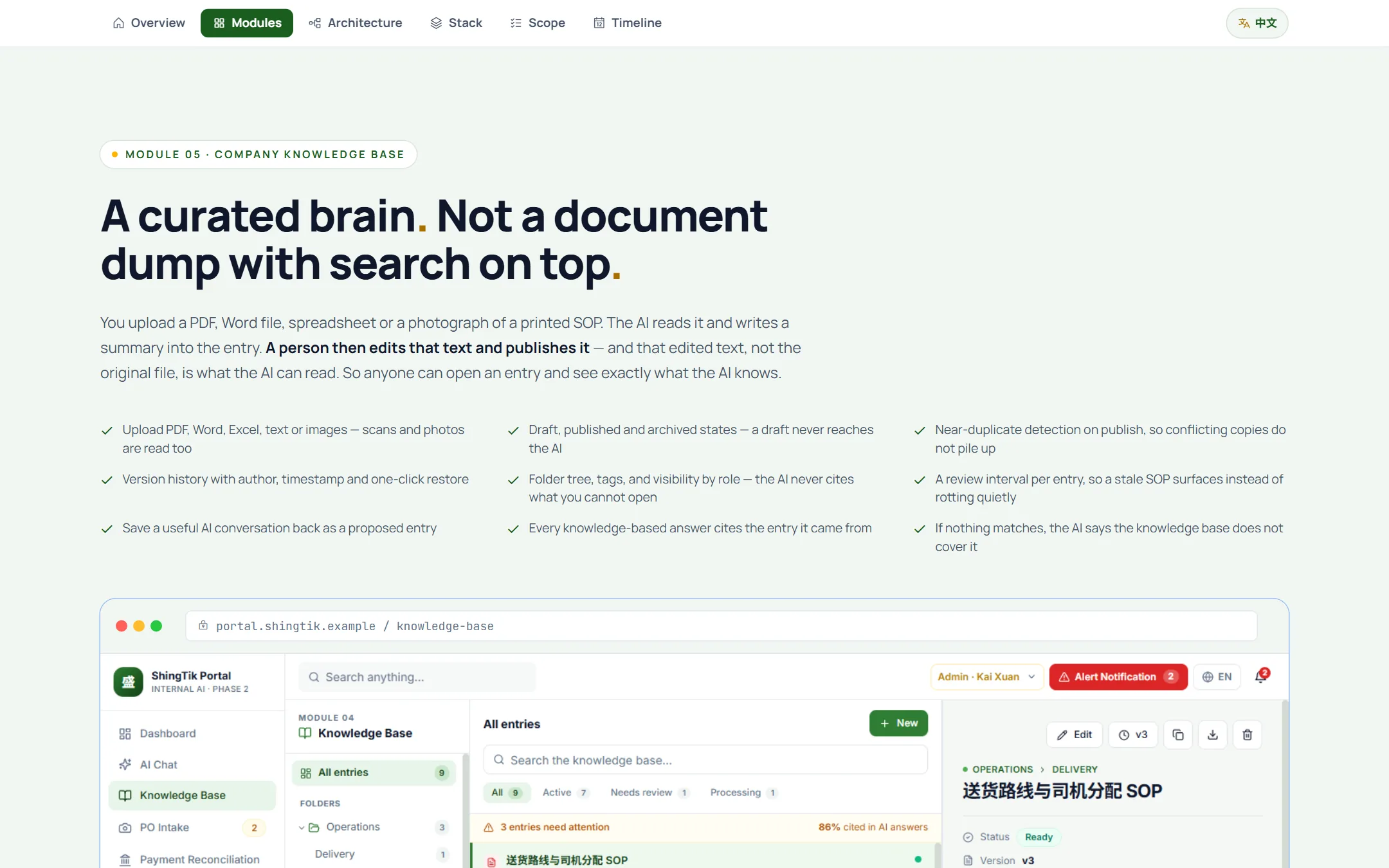Edit the current entry
The image size is (1389, 868).
point(1075,735)
